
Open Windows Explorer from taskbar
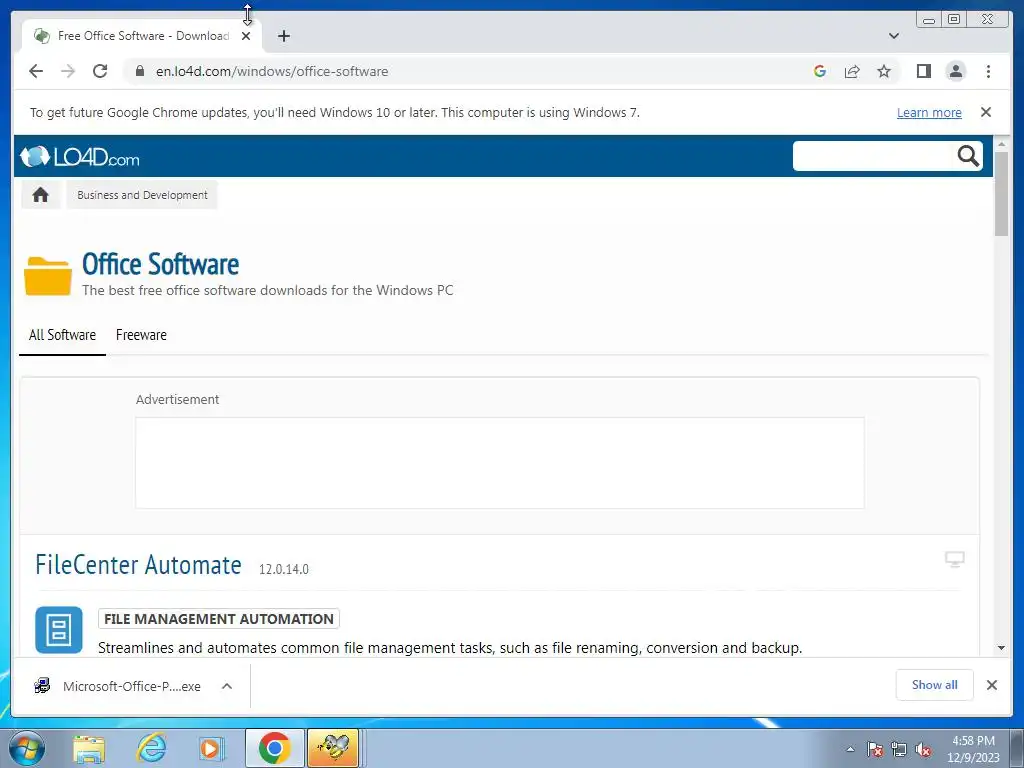tap(89, 748)
